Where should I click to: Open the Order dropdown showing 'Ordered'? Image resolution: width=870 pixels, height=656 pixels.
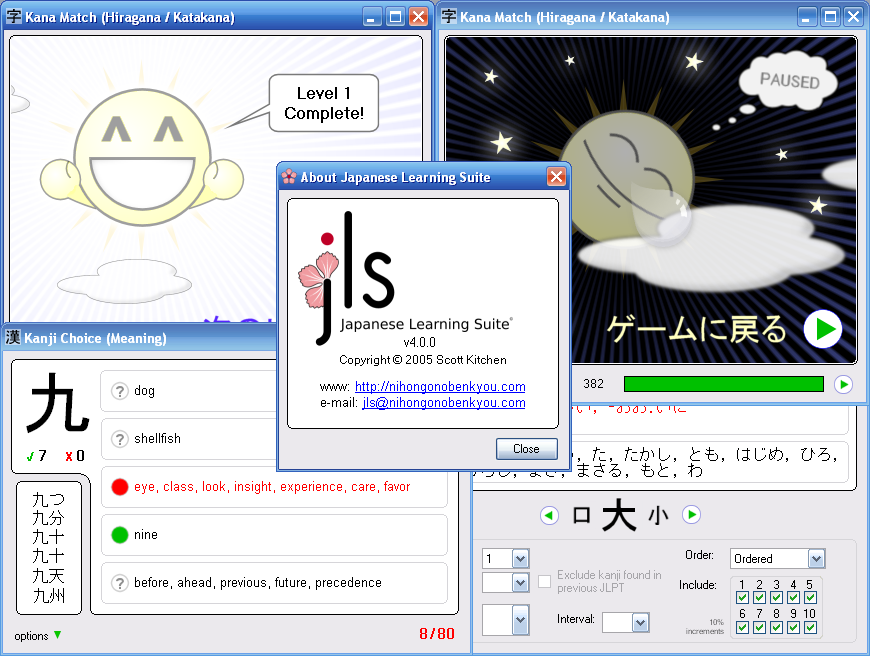tap(778, 558)
